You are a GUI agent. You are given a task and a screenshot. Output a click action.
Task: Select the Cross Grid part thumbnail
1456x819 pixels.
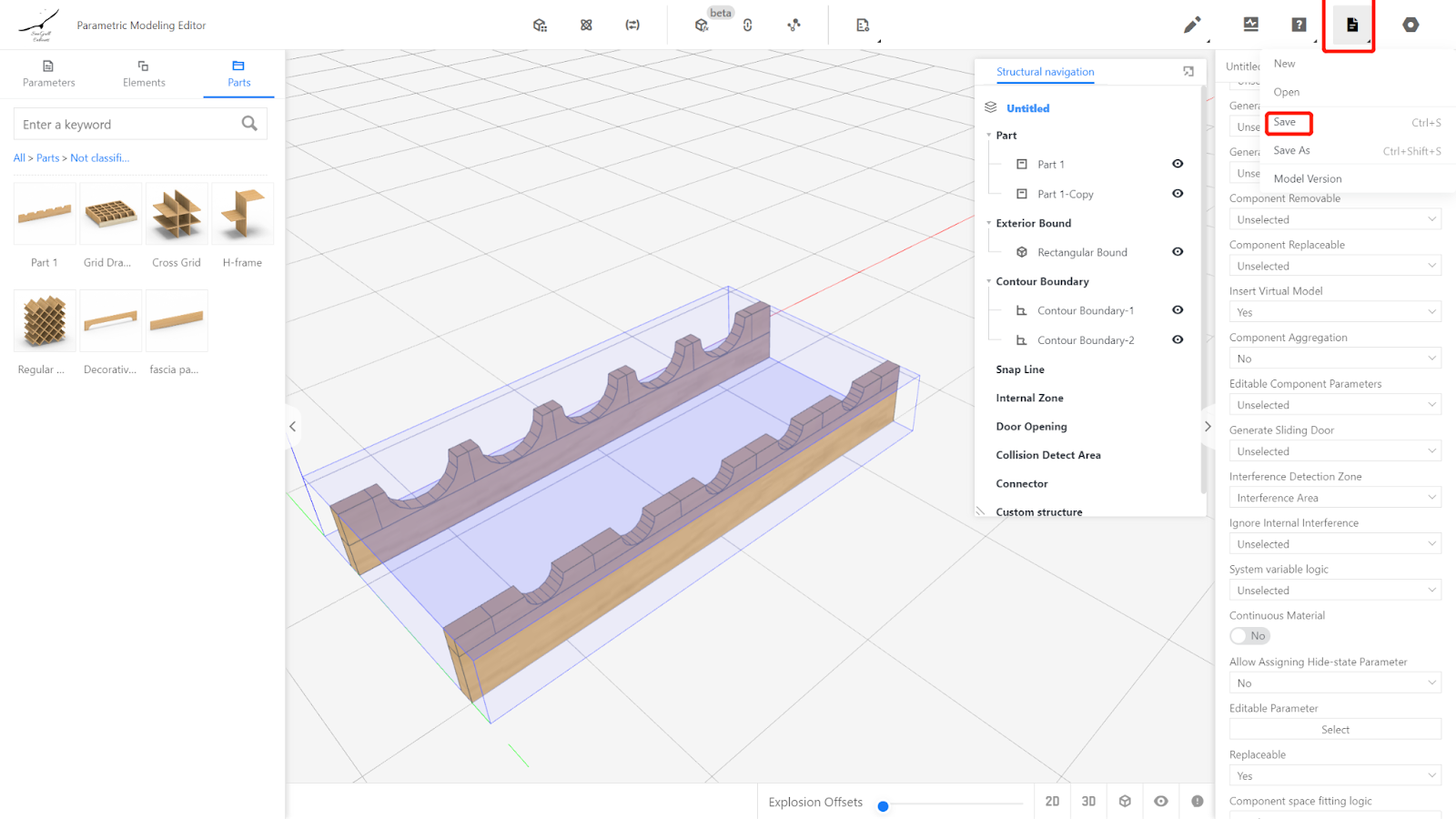coord(177,215)
